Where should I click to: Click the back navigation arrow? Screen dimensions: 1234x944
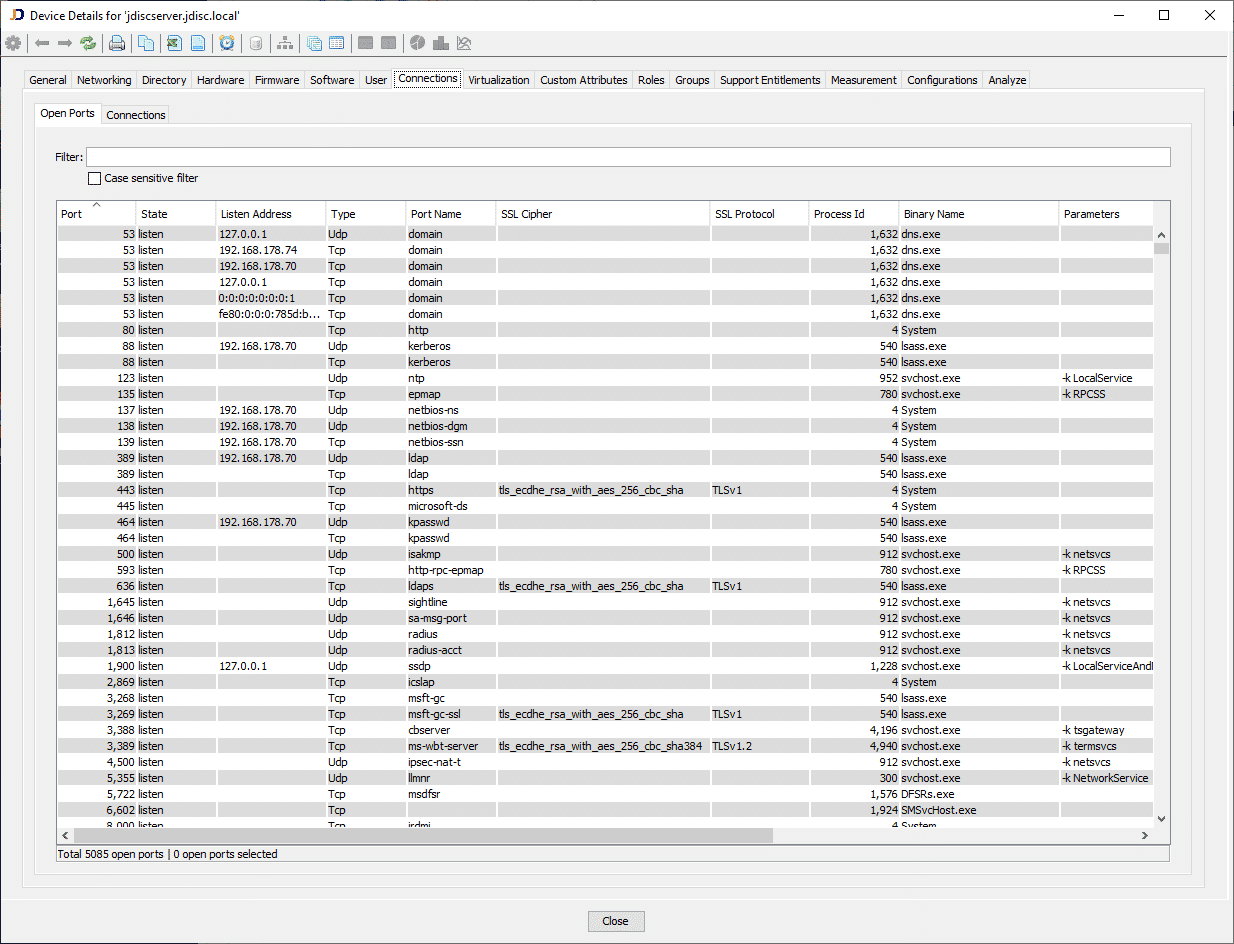[41, 43]
